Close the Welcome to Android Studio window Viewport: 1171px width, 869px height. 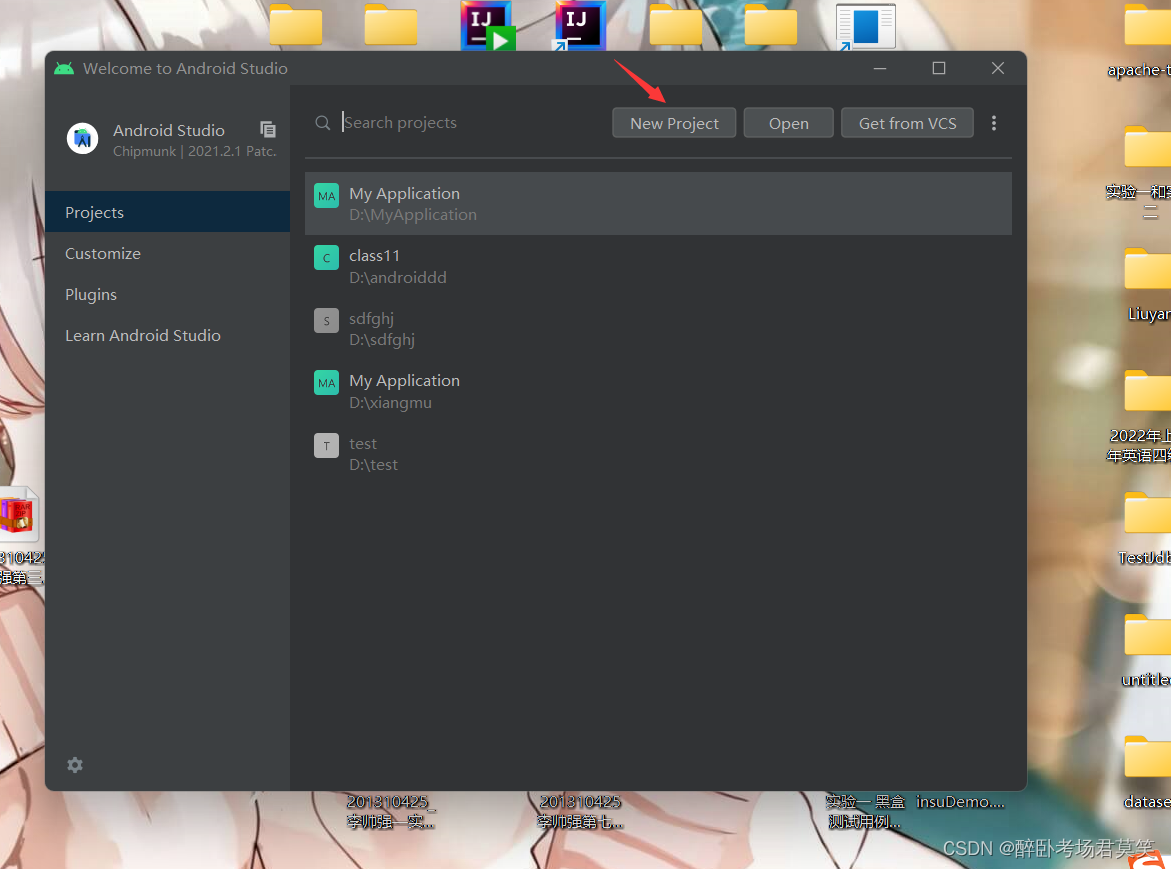tap(998, 68)
